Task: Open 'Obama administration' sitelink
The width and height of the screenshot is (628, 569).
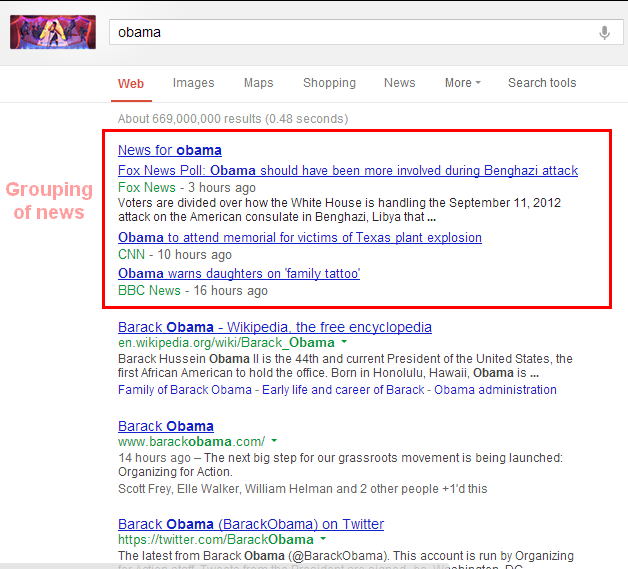Action: pos(495,390)
